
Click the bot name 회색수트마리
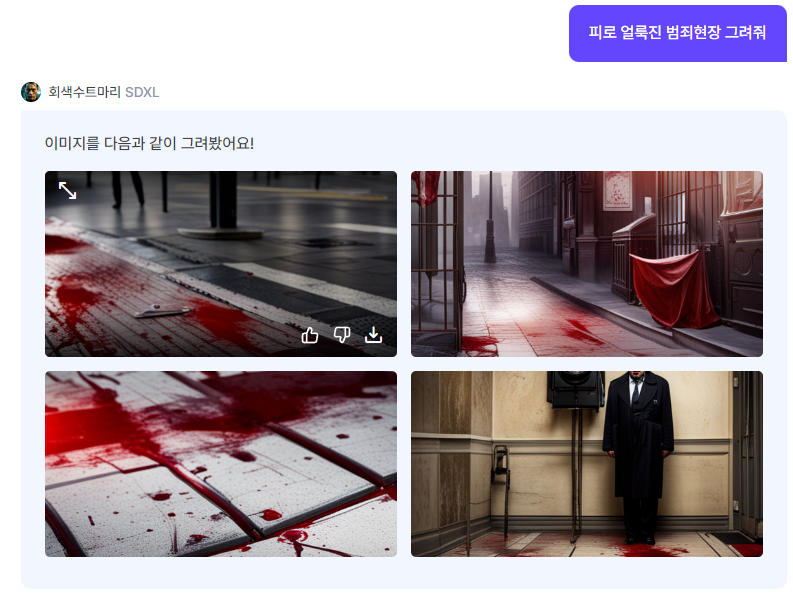click(84, 92)
